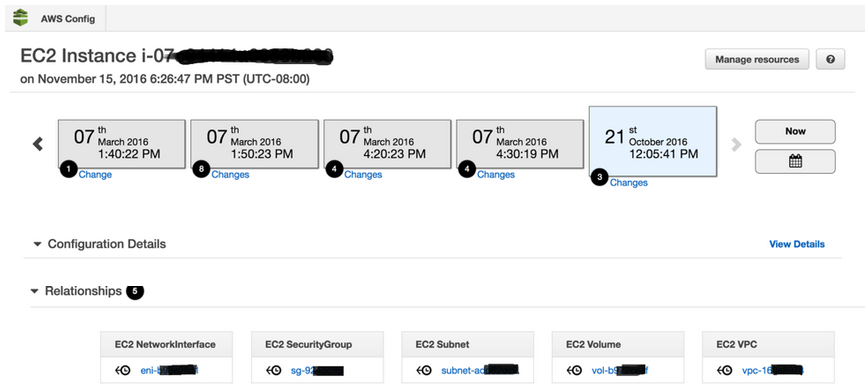Show the 3 Changes under October 21
This screenshot has width=868, height=391.
[628, 182]
